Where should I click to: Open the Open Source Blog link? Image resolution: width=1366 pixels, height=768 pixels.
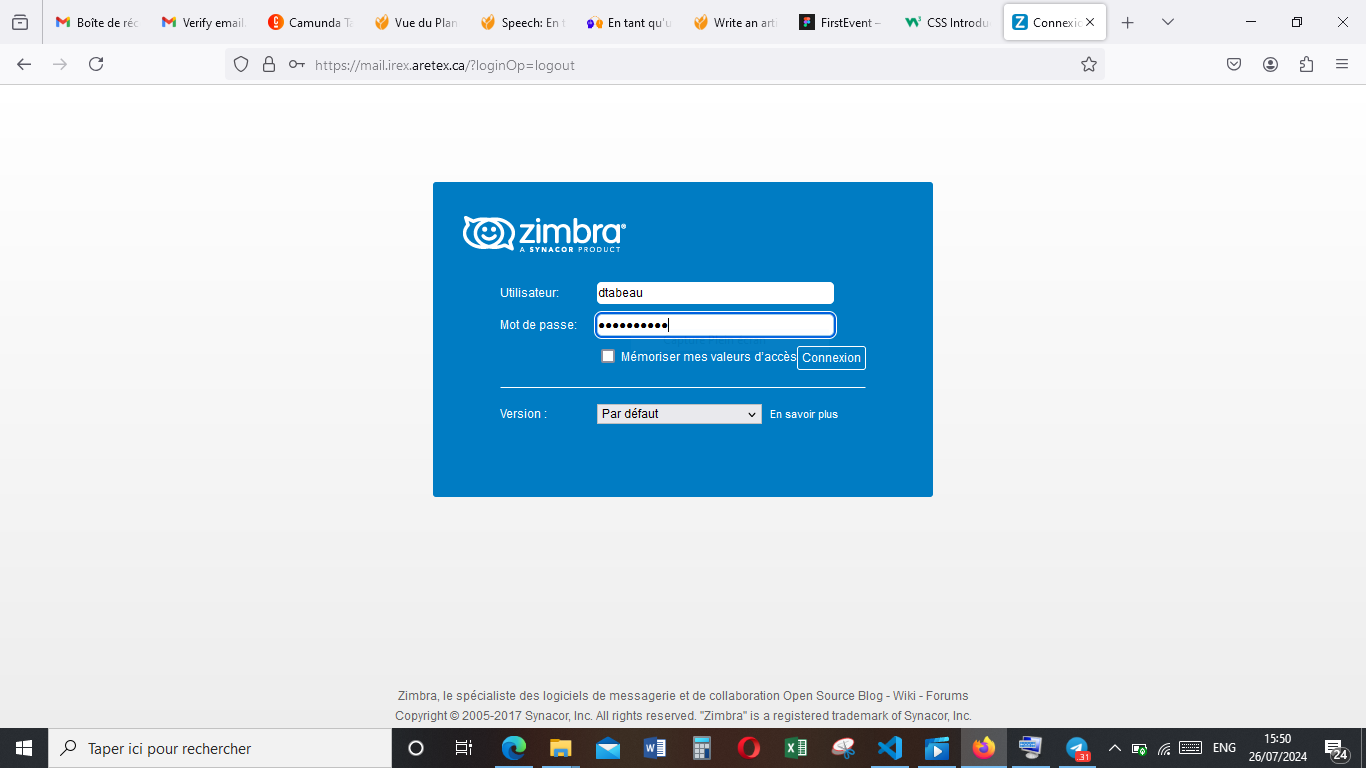pos(833,696)
